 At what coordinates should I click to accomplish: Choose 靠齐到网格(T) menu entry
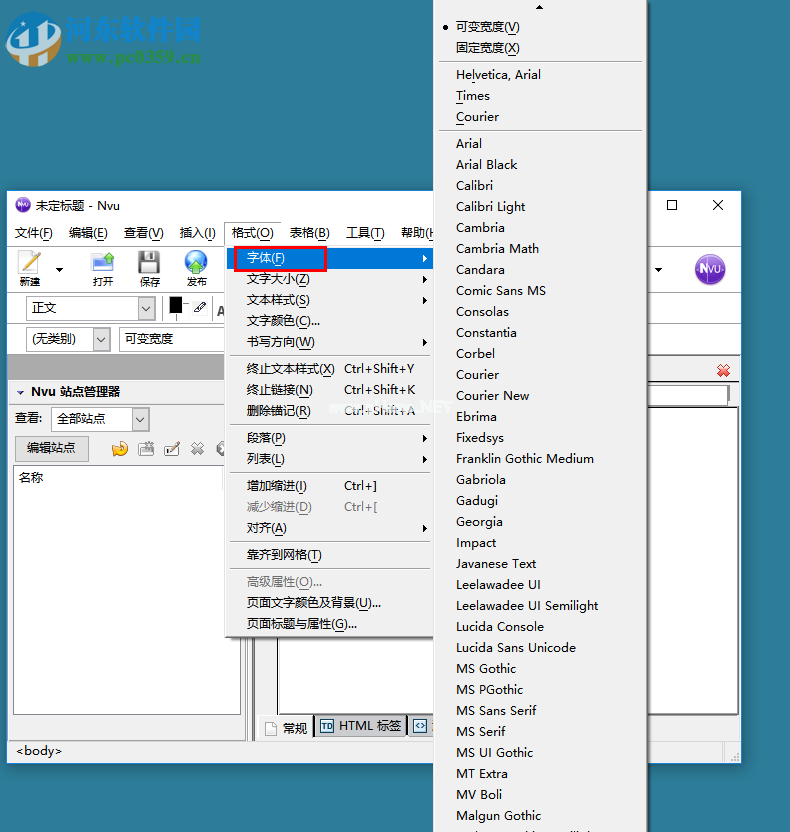coord(330,555)
